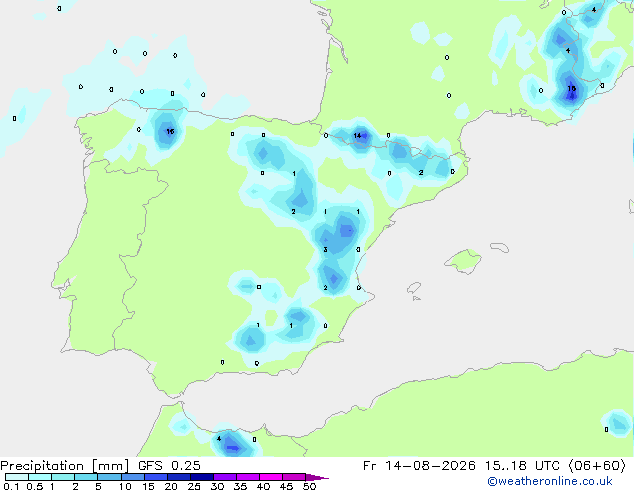Click the '(06+60)' forecast run label

597,466
